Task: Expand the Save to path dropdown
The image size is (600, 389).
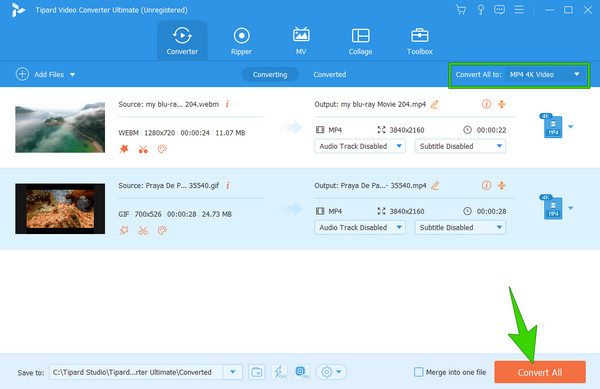Action: coord(233,372)
